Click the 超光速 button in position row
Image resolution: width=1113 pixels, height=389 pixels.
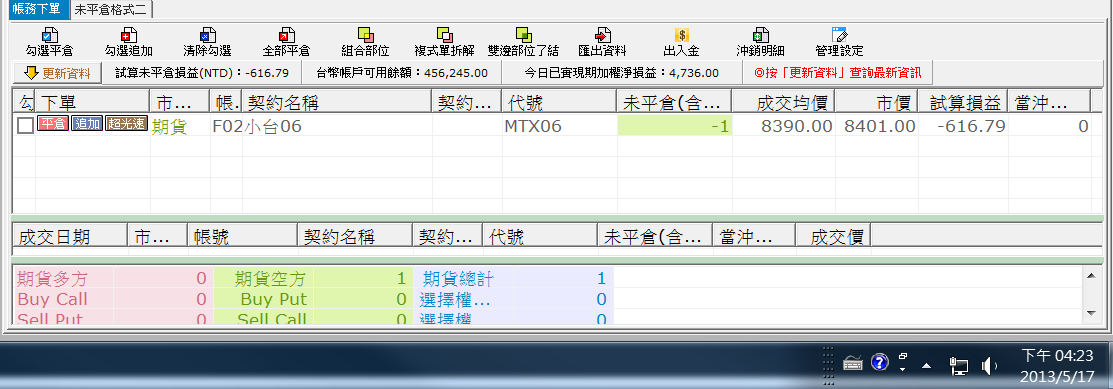(126, 125)
